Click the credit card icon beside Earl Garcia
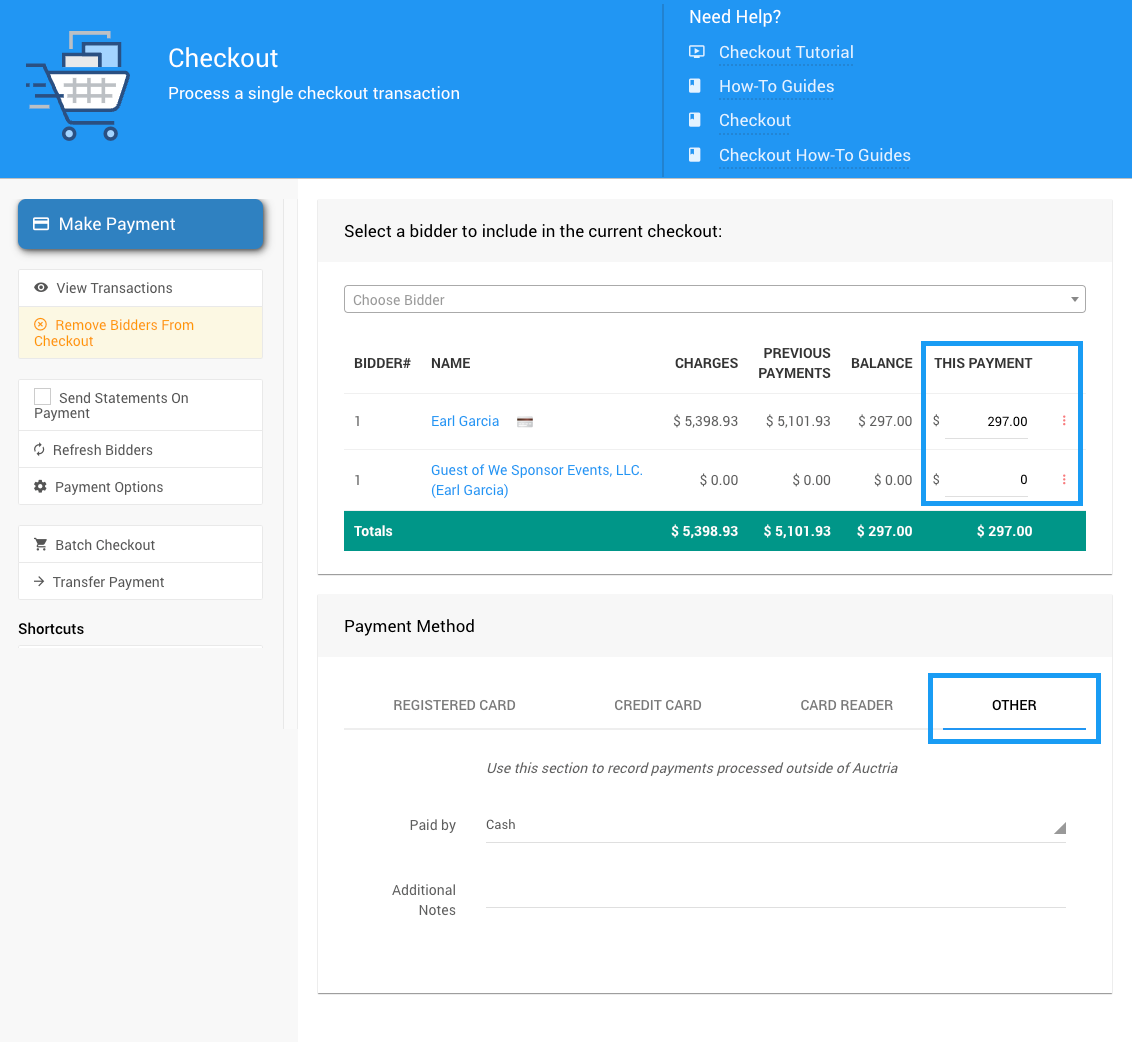The width and height of the screenshot is (1132, 1042). 525,422
